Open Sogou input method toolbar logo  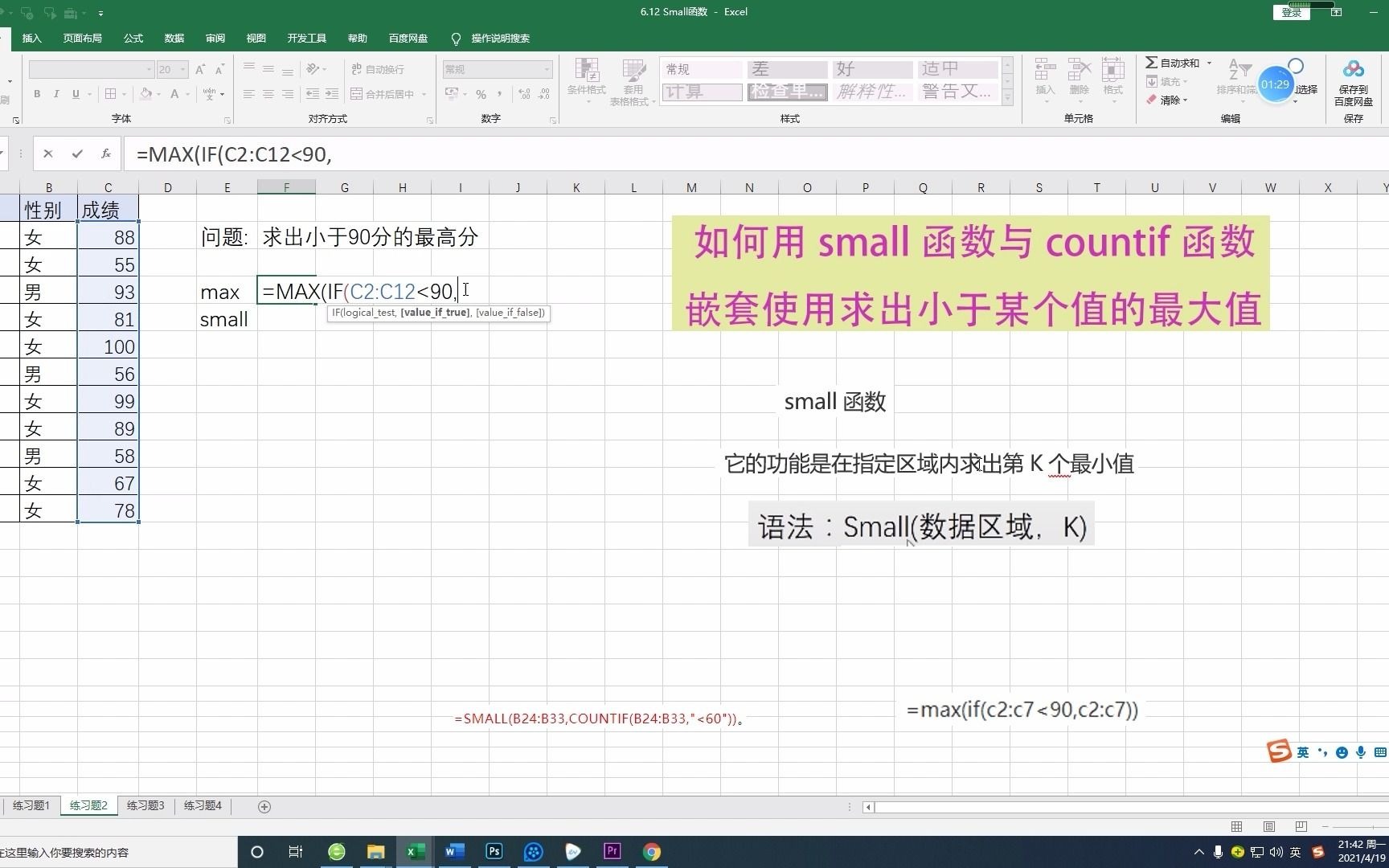1278,751
